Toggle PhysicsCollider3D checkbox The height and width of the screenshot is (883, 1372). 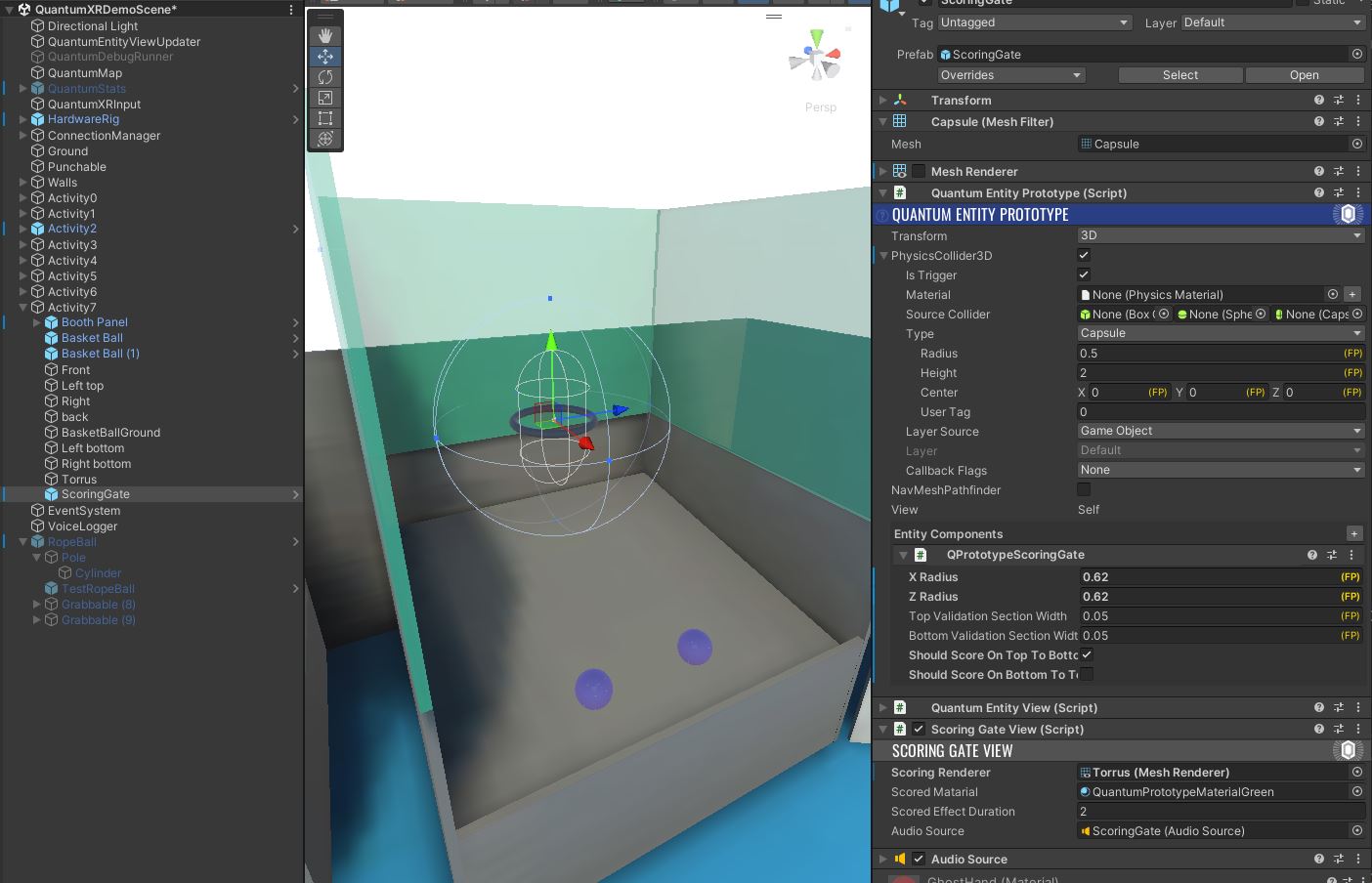pyautogui.click(x=1084, y=255)
